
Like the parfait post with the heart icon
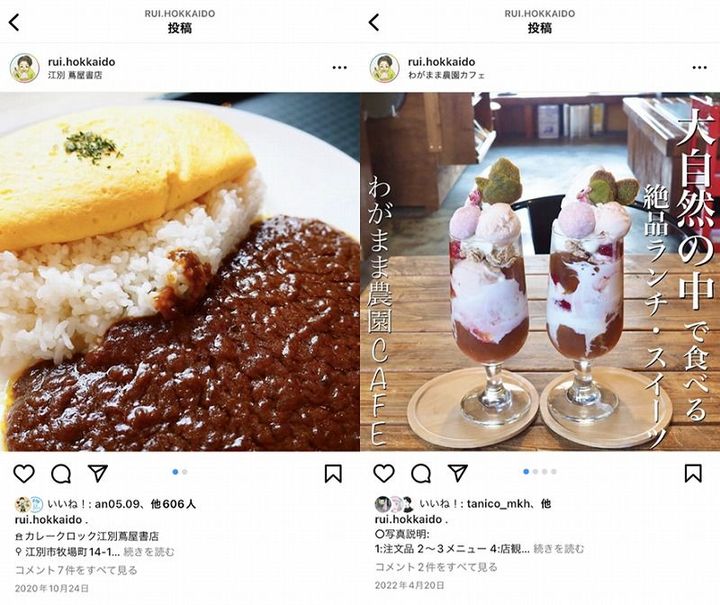(384, 473)
